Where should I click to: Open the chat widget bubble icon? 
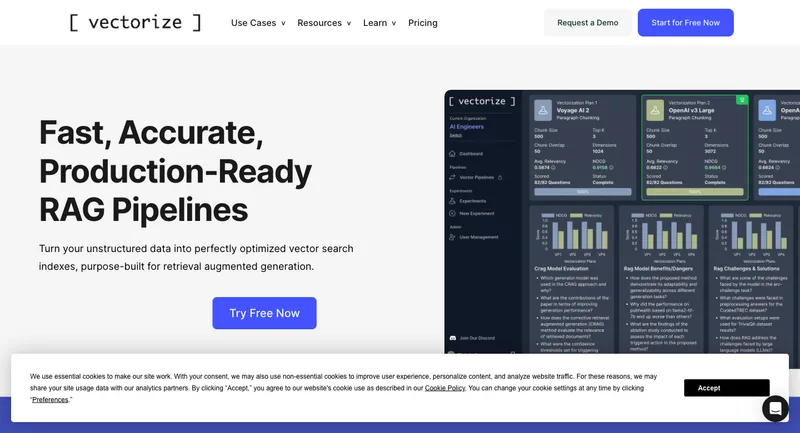(775, 408)
